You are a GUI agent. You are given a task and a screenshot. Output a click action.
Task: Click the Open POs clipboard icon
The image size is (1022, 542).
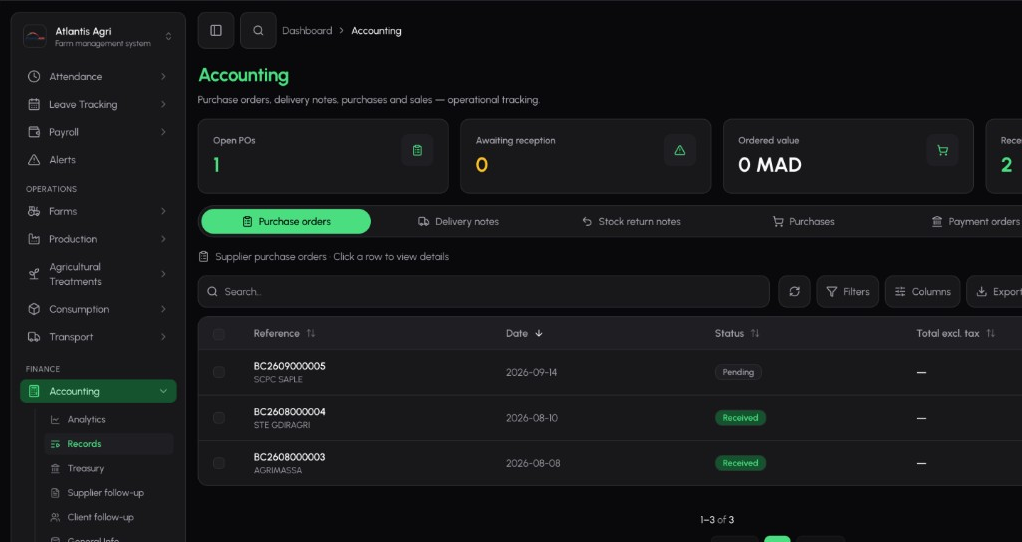click(x=417, y=150)
